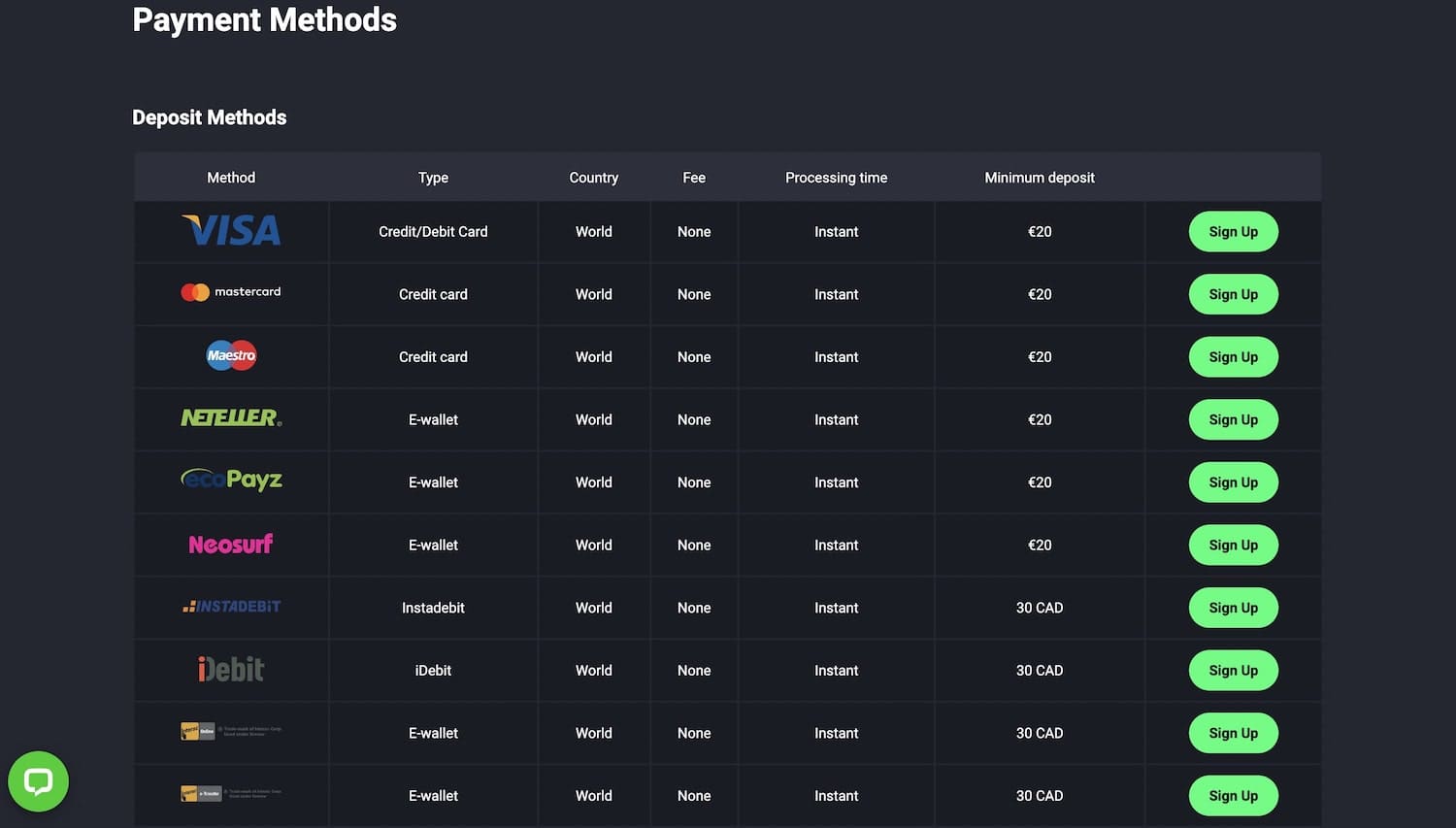Screen dimensions: 1456x828
Task: Click the "Minimum deposit" column header
Action: point(1040,178)
